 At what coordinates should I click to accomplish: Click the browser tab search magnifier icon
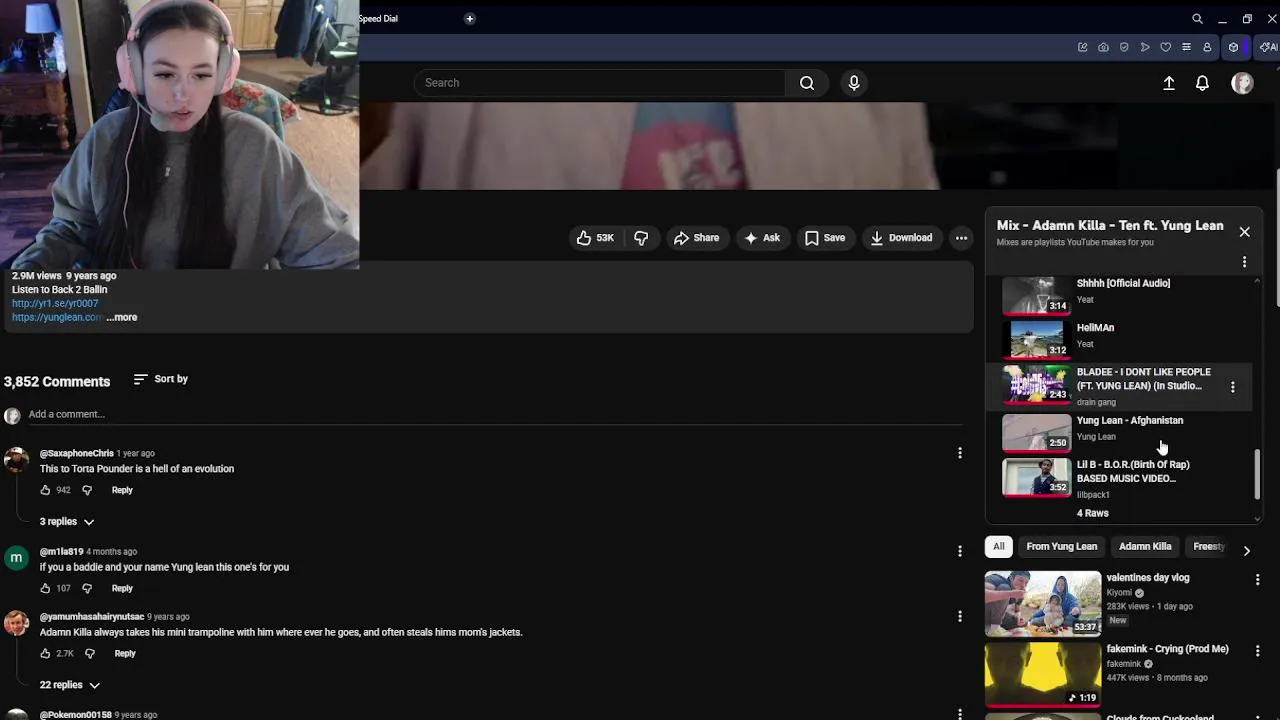[x=1197, y=18]
